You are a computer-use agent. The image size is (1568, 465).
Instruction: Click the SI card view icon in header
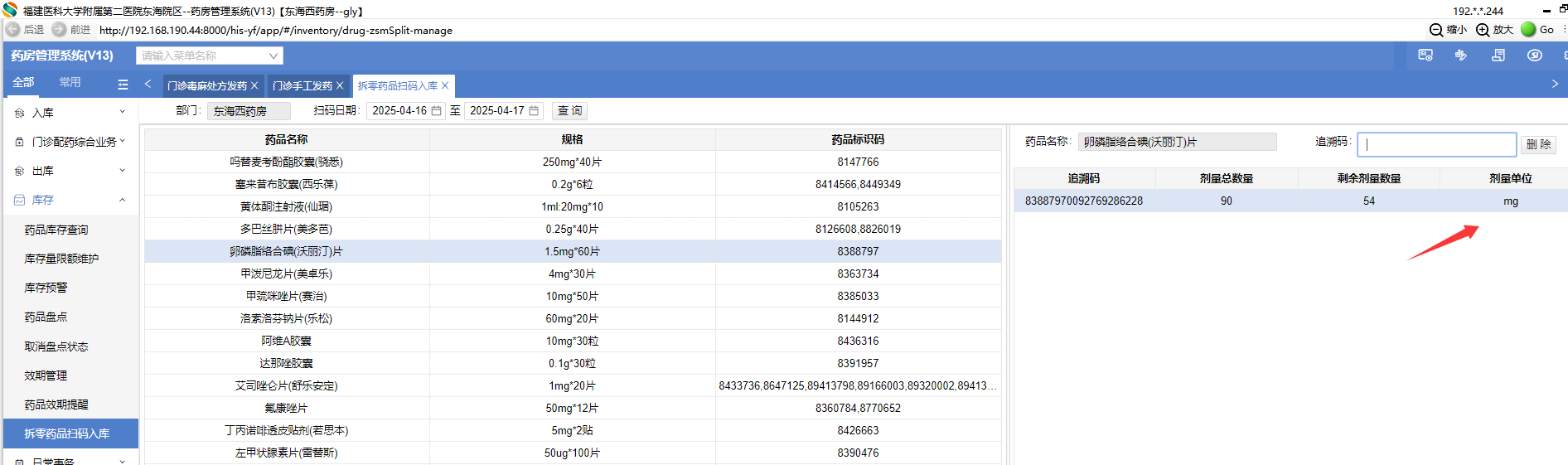[1425, 56]
